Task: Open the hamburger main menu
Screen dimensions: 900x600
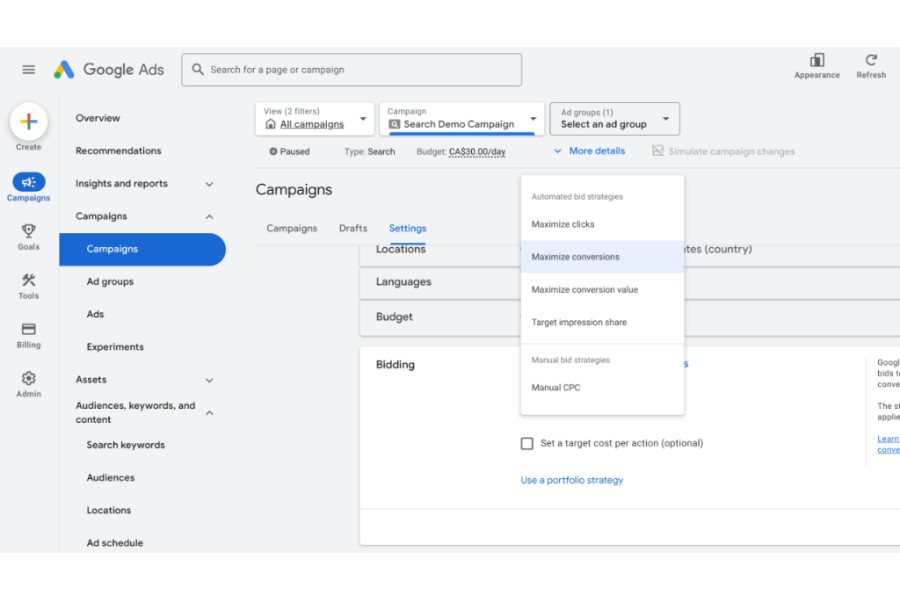Action: coord(28,69)
